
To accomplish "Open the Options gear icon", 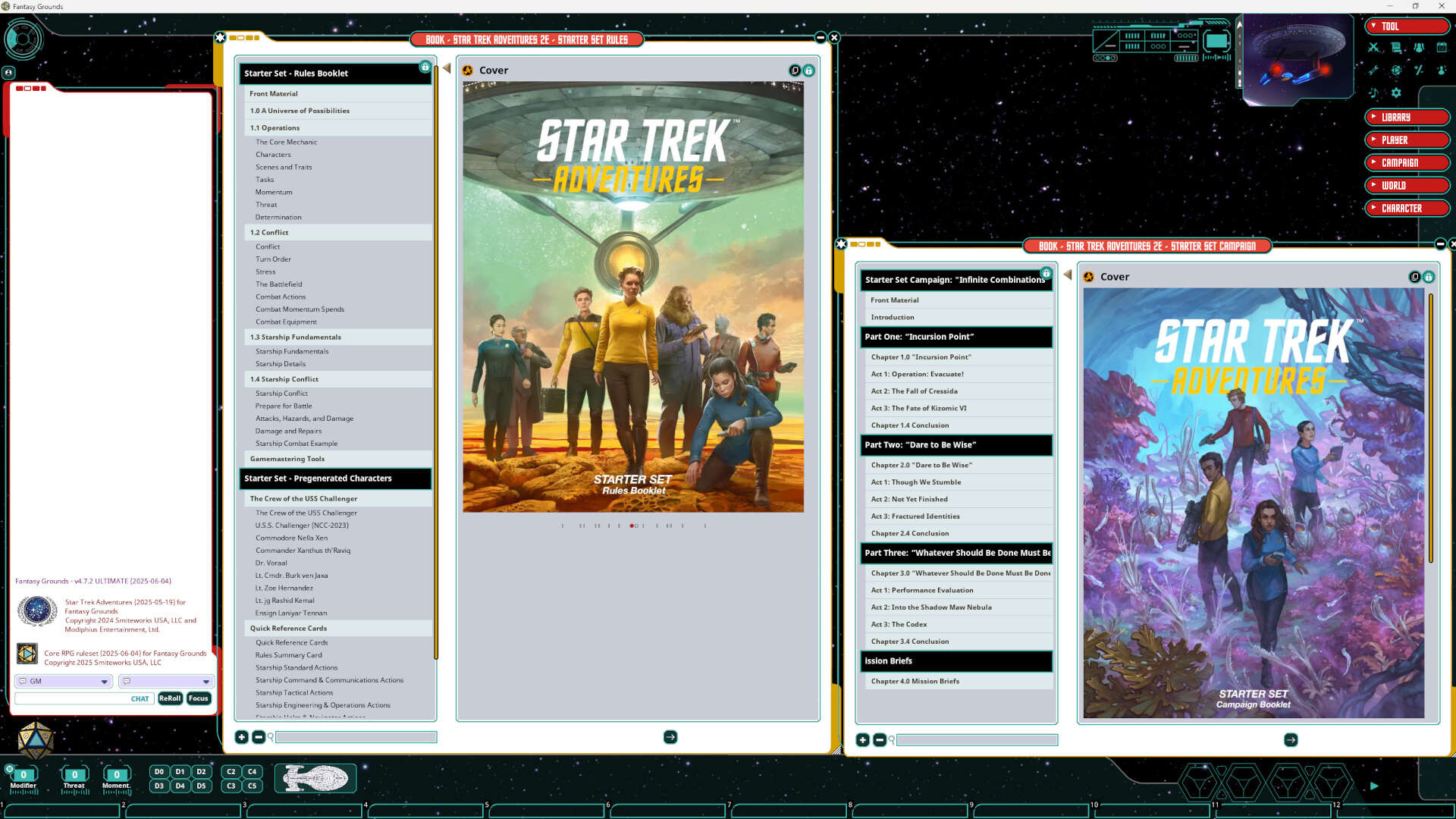I will click(1396, 93).
